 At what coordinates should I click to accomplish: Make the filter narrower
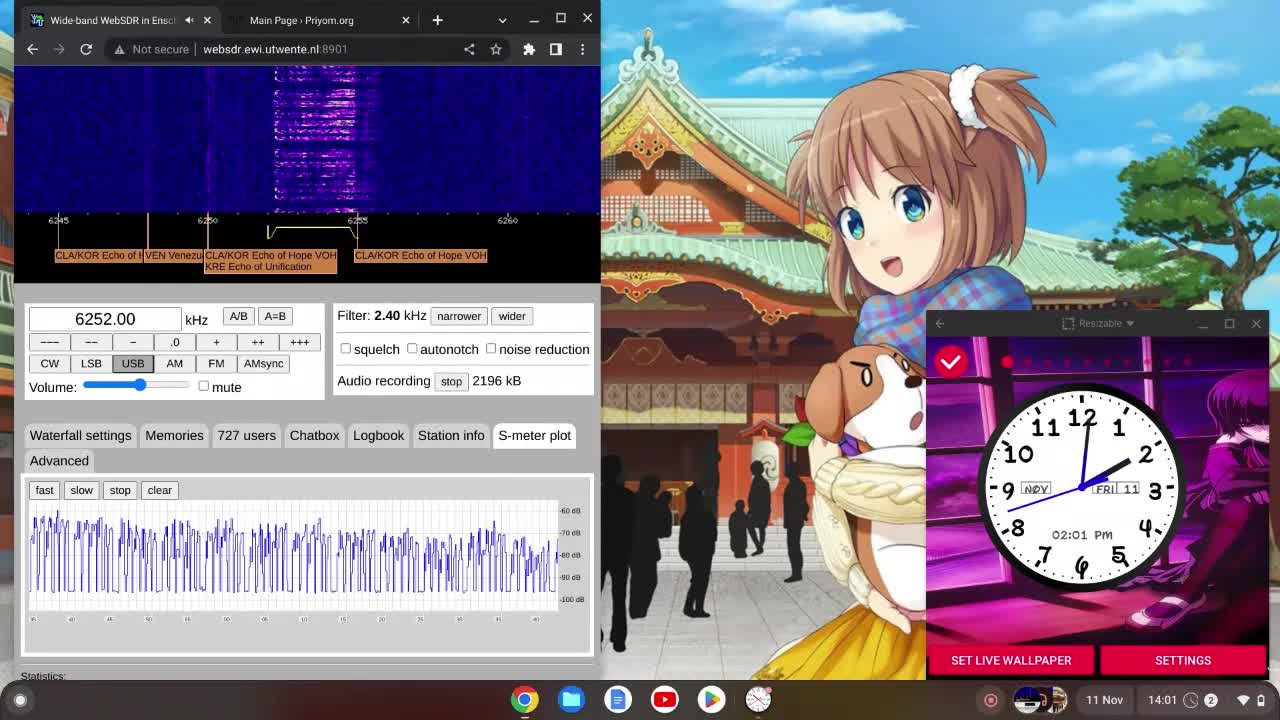[x=459, y=316]
